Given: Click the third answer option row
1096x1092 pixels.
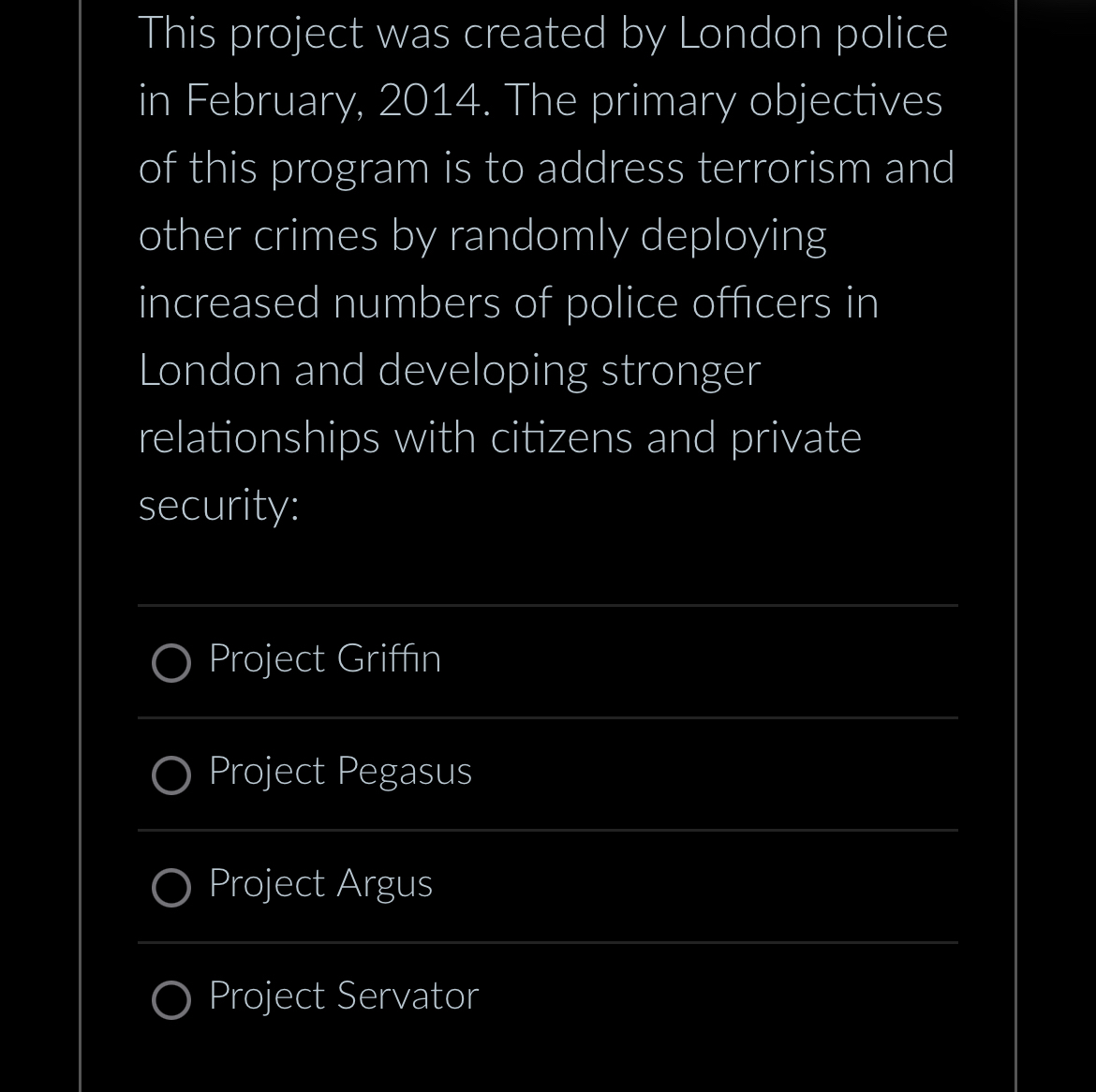Looking at the screenshot, I should [548, 886].
